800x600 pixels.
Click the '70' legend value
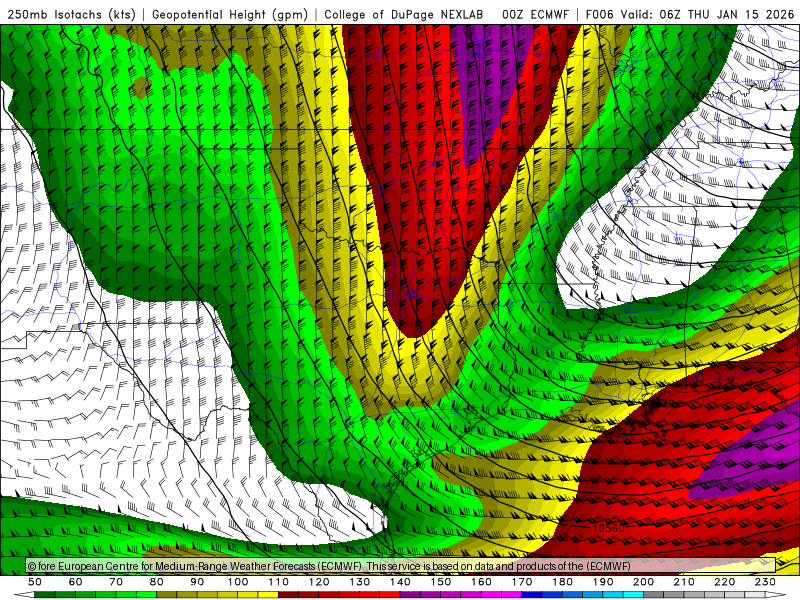click(x=116, y=582)
